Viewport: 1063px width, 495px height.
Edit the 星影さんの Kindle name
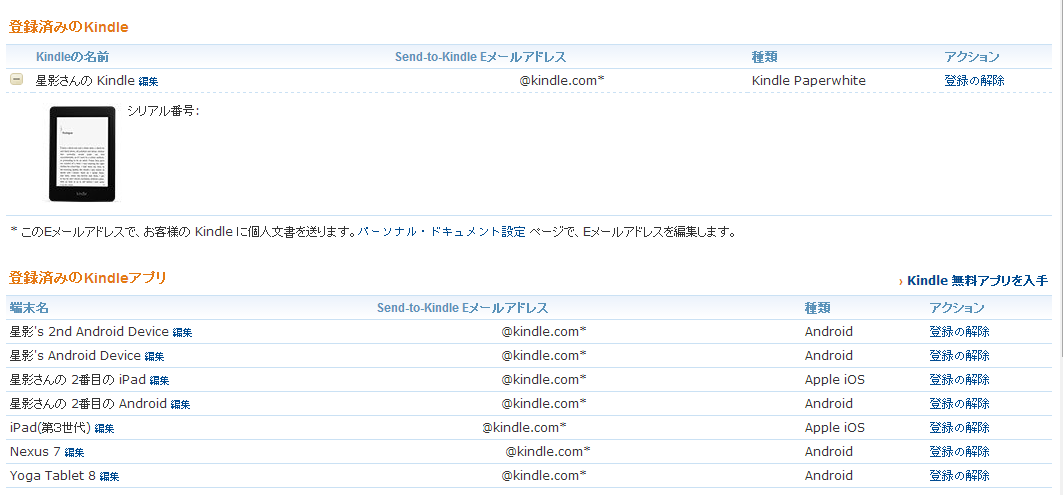pyautogui.click(x=148, y=81)
